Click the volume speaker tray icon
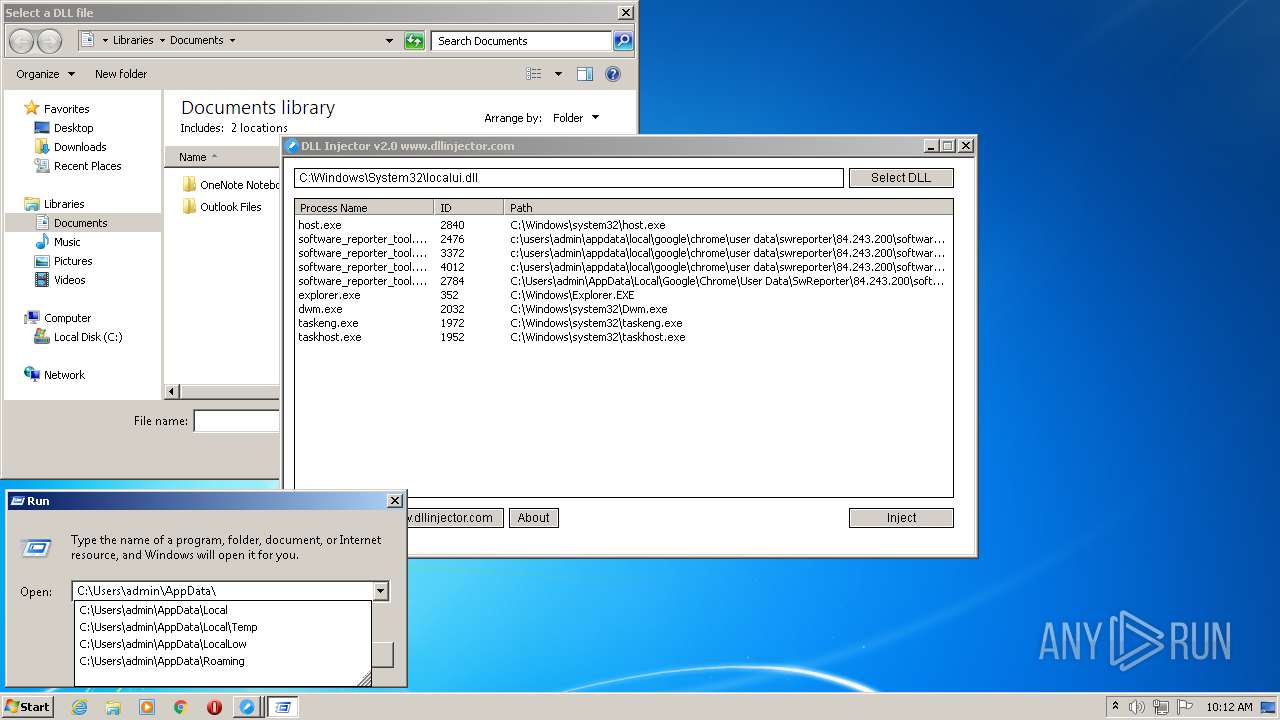1280x720 pixels. coord(1137,707)
